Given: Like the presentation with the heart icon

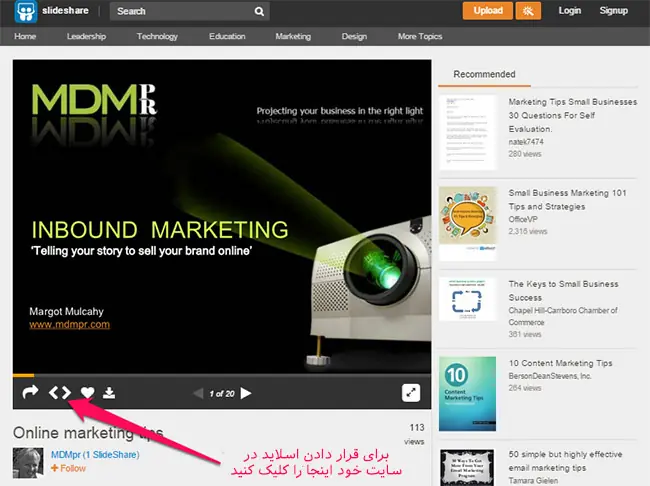Looking at the screenshot, I should [x=87, y=392].
